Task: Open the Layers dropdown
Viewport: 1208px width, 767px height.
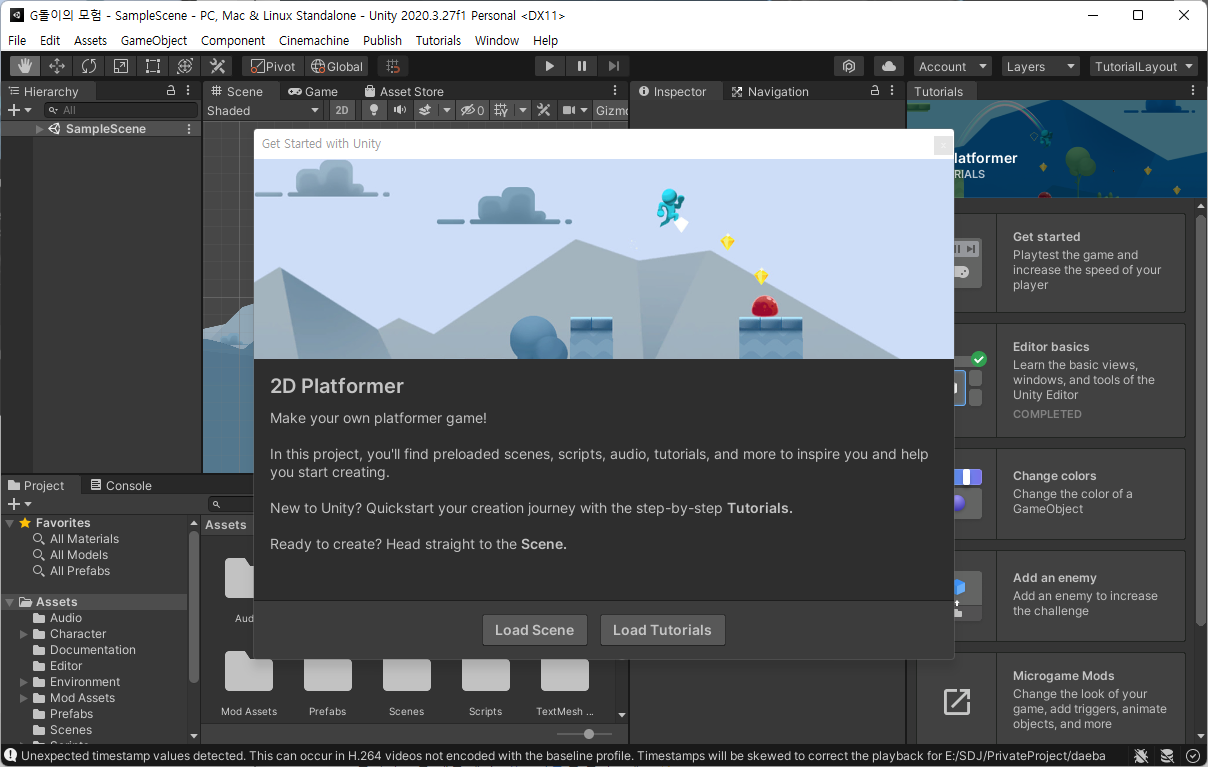Action: pos(1041,66)
